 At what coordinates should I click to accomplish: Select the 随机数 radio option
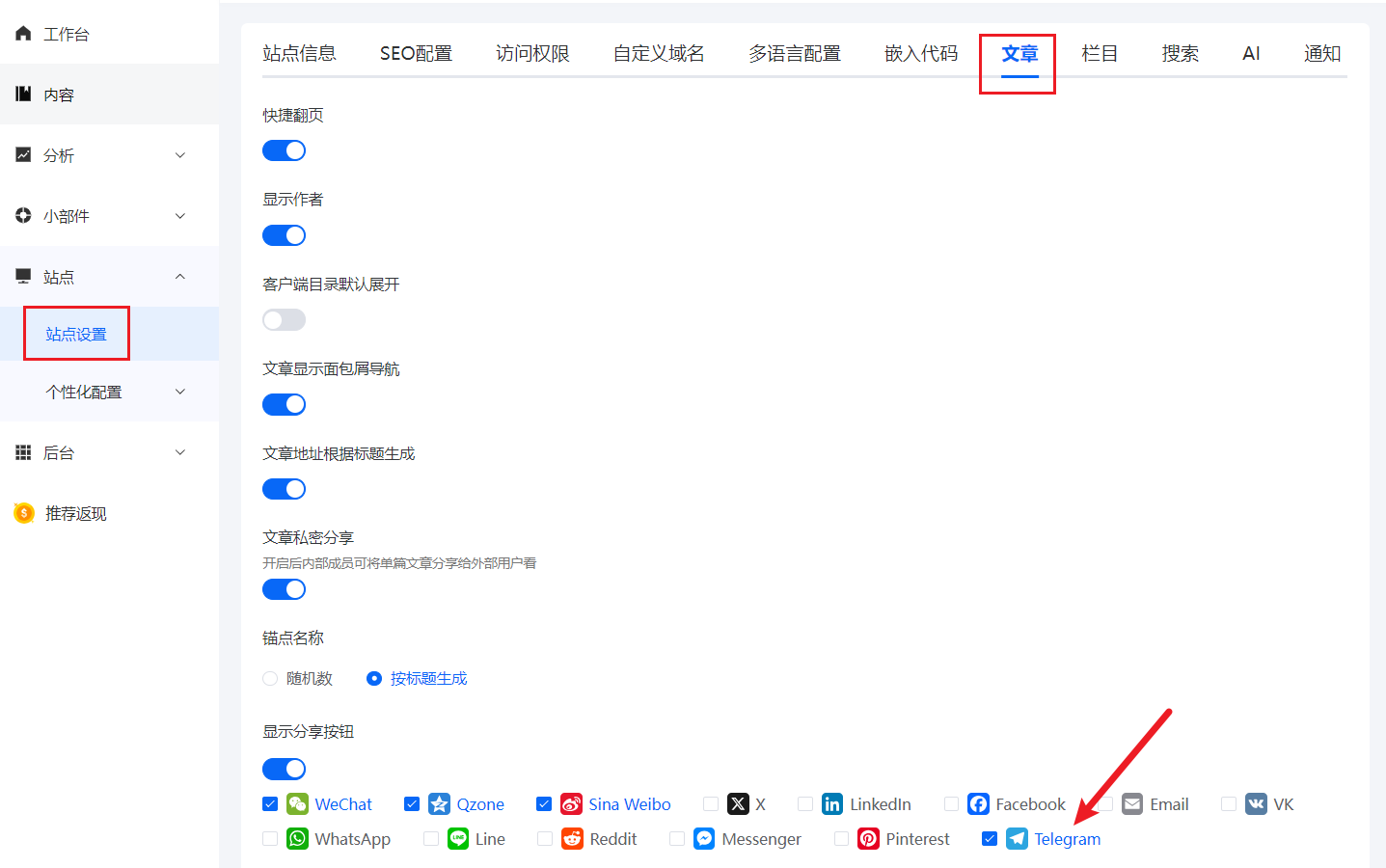coord(270,678)
